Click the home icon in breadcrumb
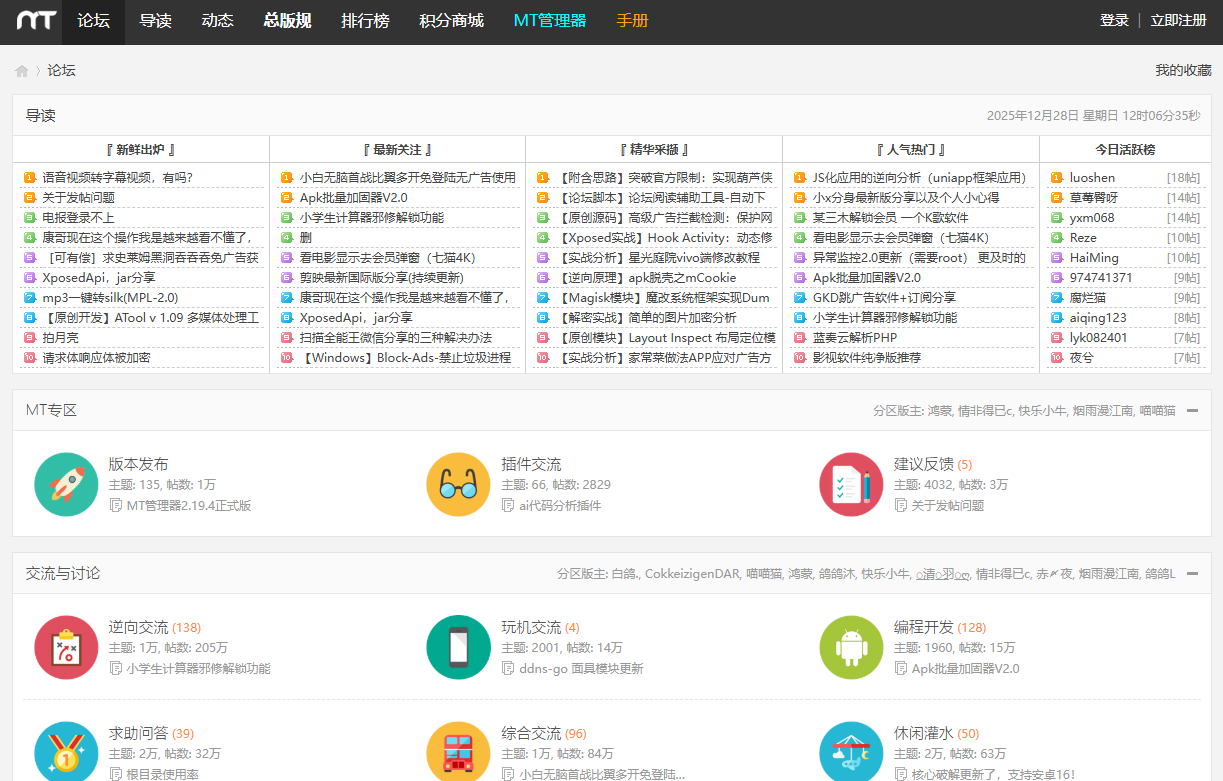Viewport: 1223px width, 781px height. [22, 71]
